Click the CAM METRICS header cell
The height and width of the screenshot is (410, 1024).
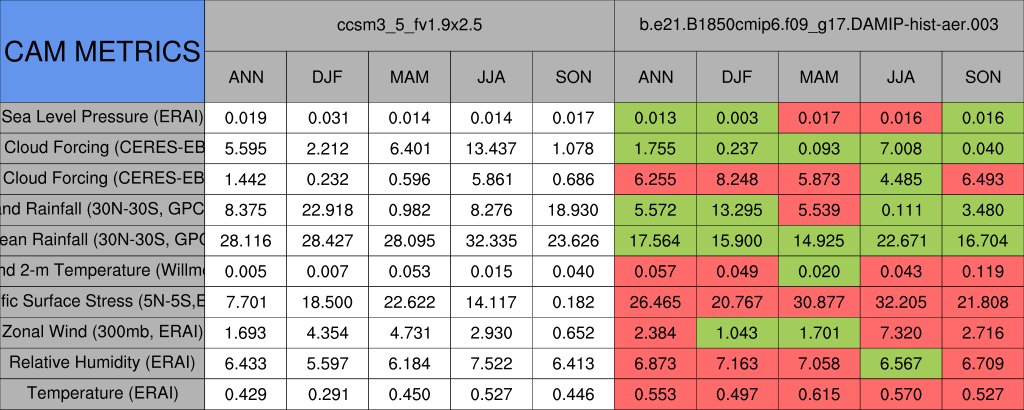(x=102, y=51)
